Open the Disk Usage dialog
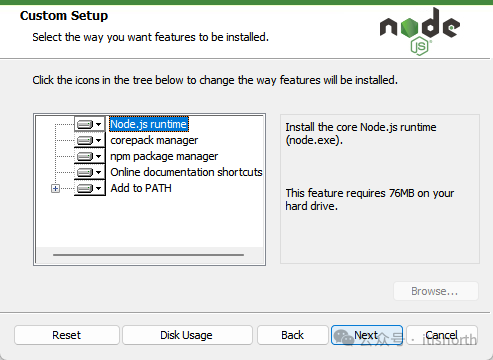The width and height of the screenshot is (493, 360). (187, 335)
